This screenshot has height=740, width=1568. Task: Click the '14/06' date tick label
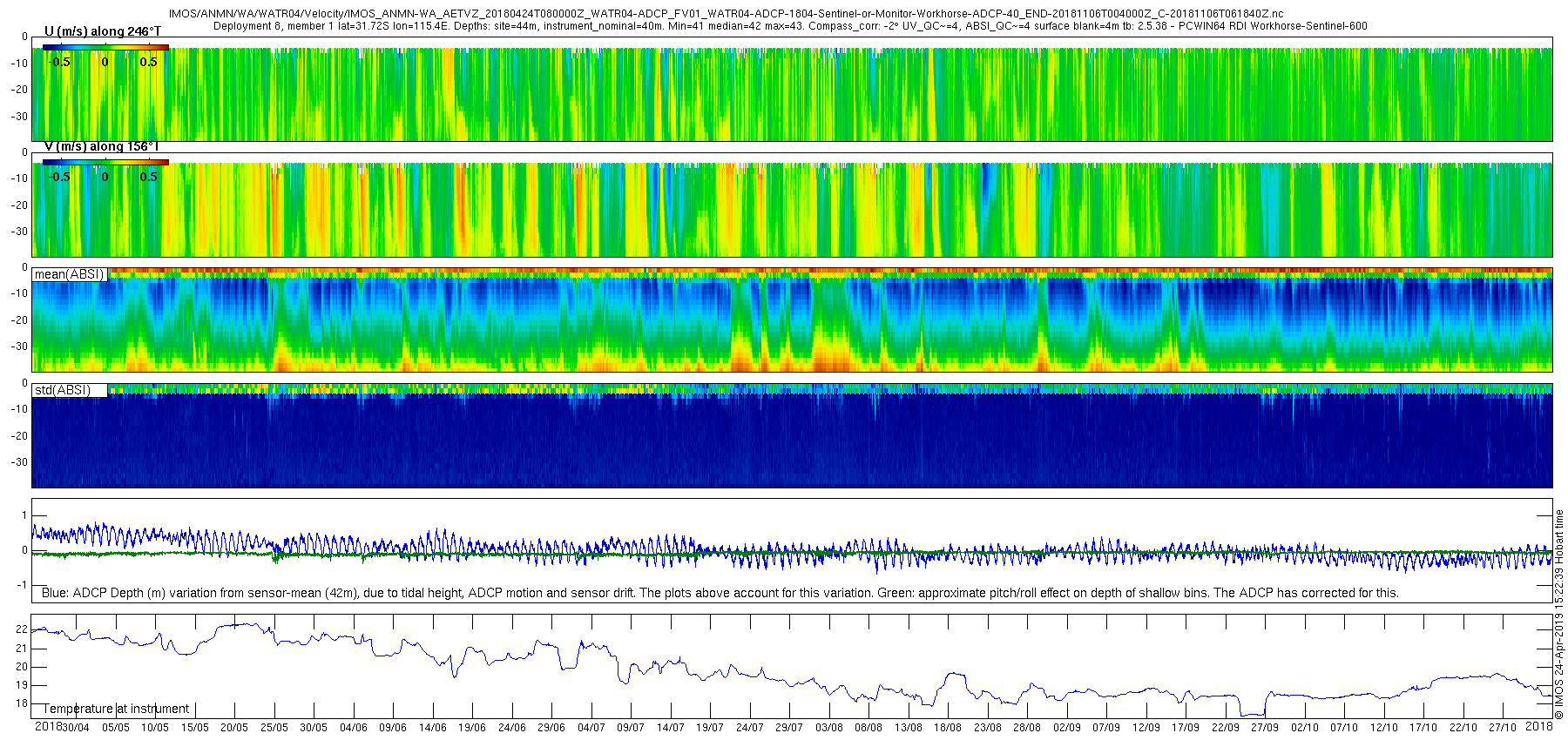433,728
